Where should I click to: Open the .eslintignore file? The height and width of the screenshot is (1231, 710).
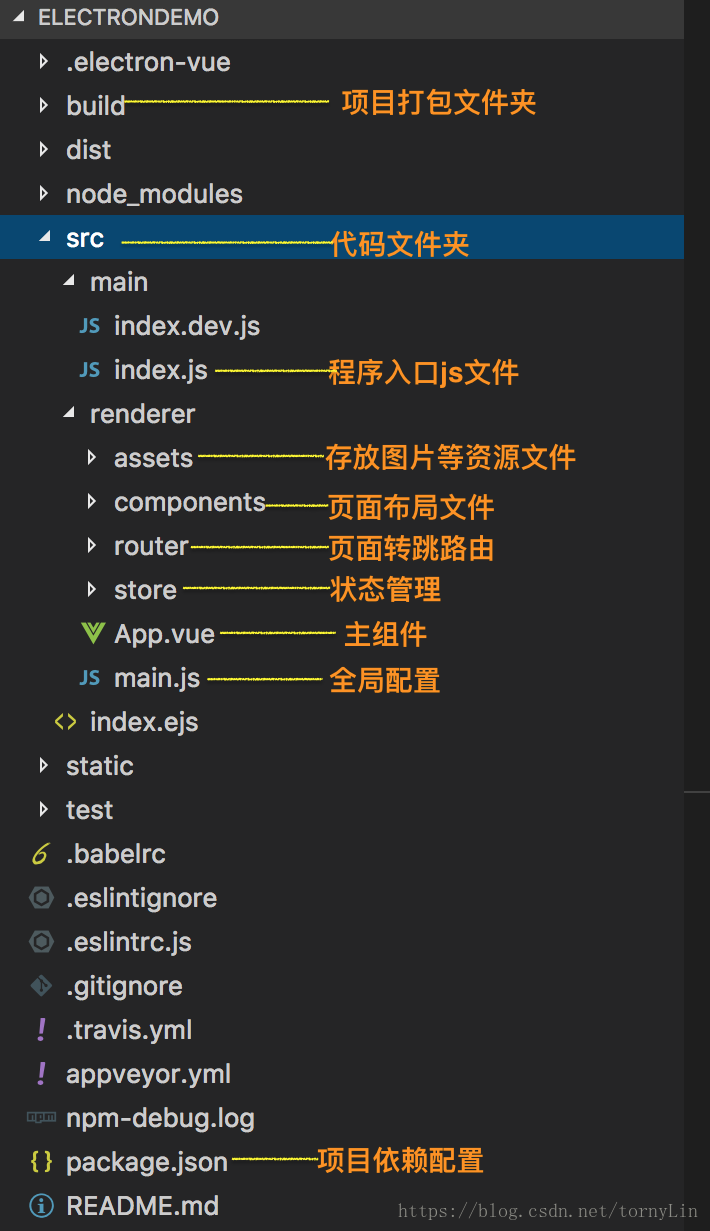[141, 898]
